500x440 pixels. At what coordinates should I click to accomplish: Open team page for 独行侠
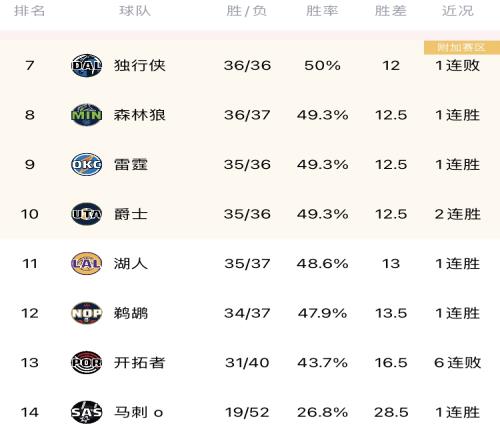tap(140, 65)
